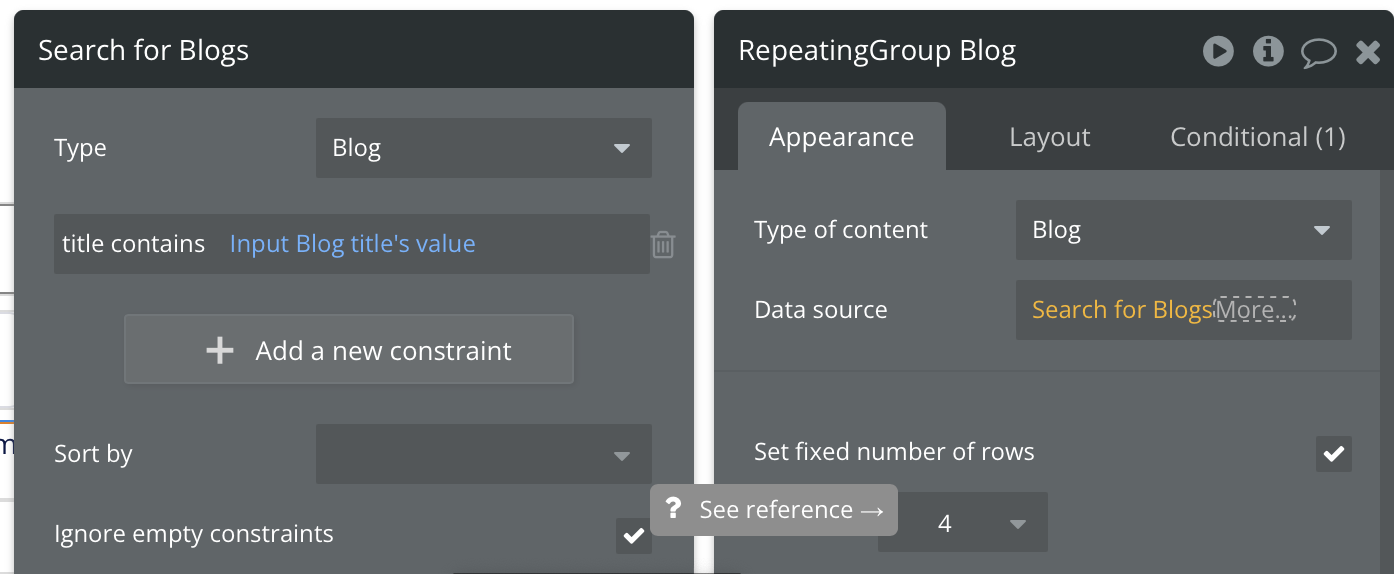Close the RepeatingGroup Blog panel
1394x574 pixels.
pyautogui.click(x=1368, y=52)
